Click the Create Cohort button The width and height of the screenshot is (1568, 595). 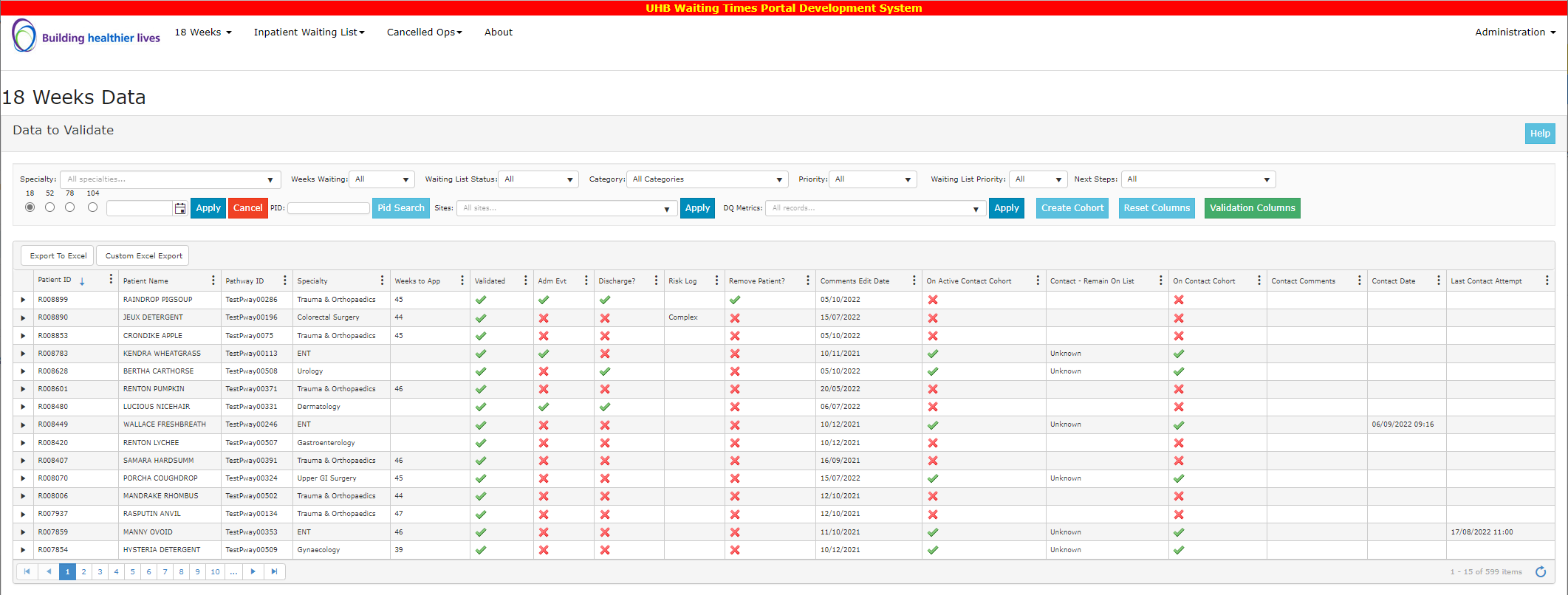(1072, 208)
